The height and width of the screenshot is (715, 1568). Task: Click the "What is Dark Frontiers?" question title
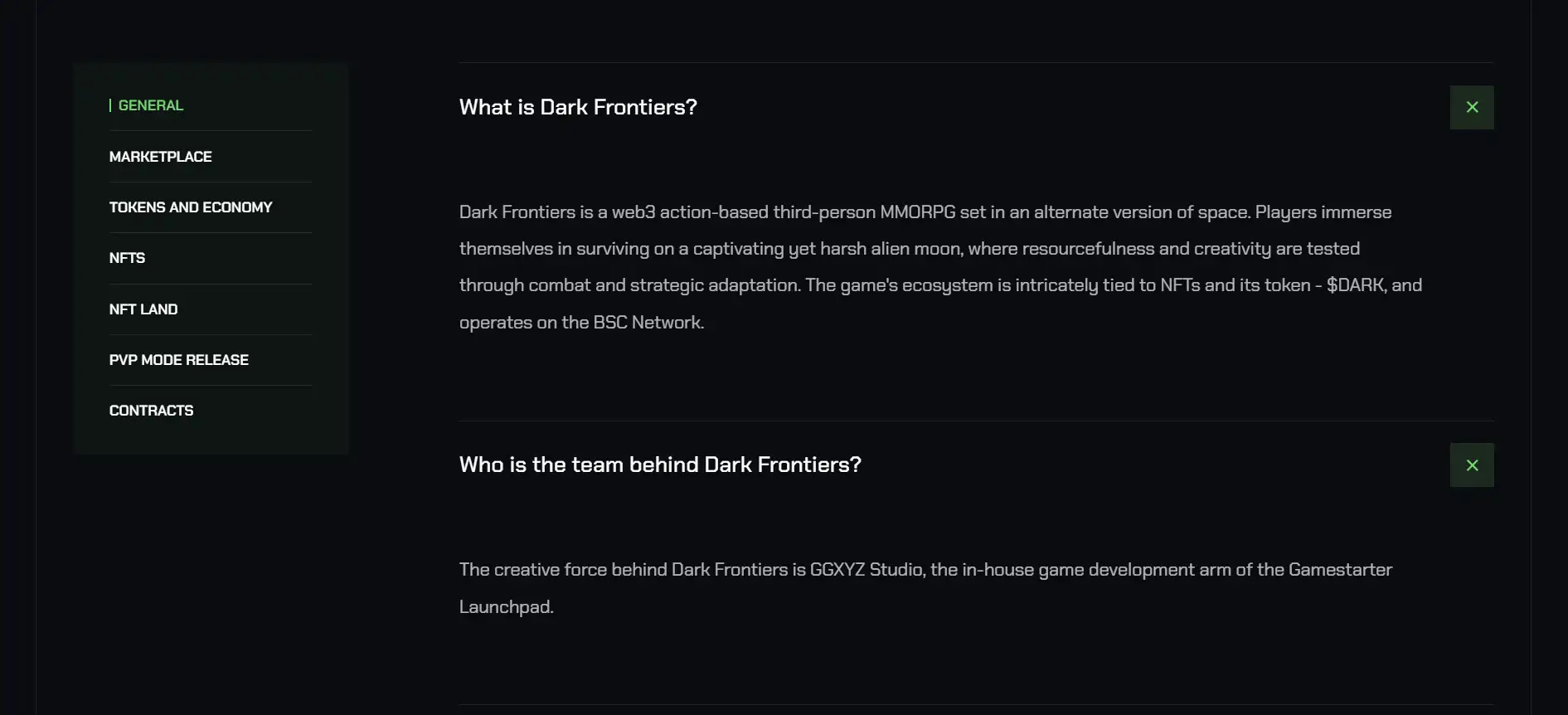[578, 107]
